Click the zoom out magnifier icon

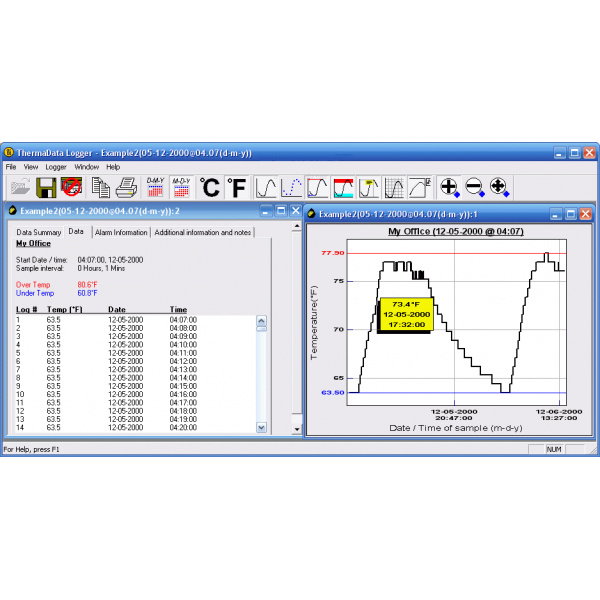474,187
